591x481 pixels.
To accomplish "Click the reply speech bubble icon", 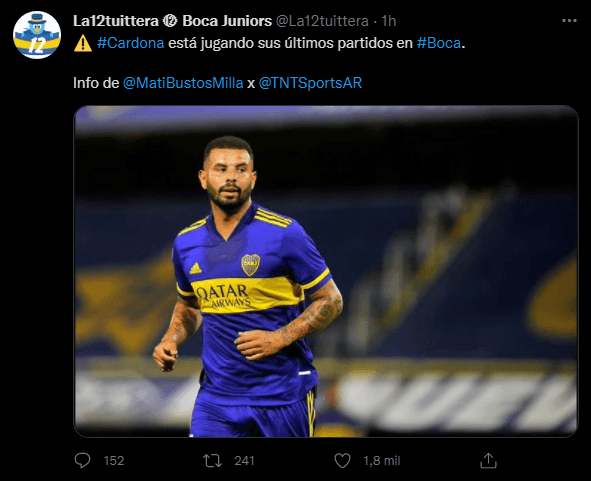I will 82,460.
